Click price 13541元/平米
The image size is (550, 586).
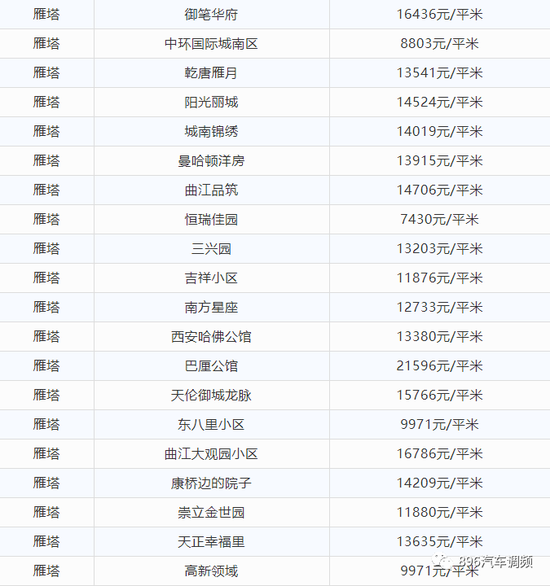click(439, 73)
